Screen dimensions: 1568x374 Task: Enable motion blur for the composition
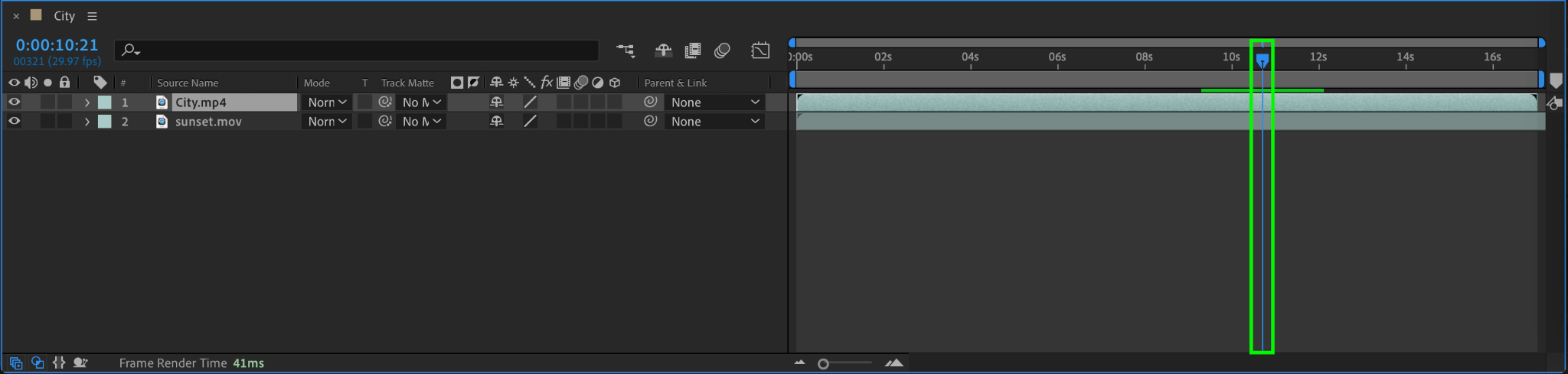(x=722, y=50)
